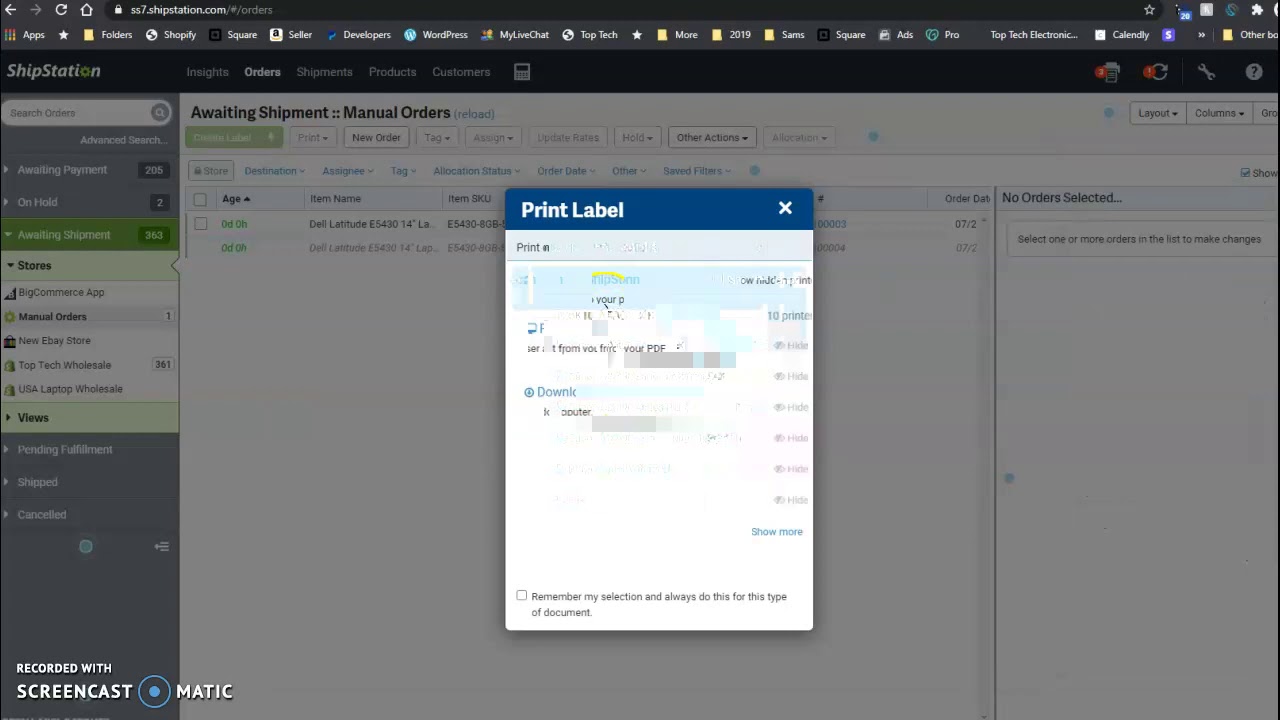The width and height of the screenshot is (1280, 720).
Task: Select the New Ebay Store in sidebar
Action: 54,341
